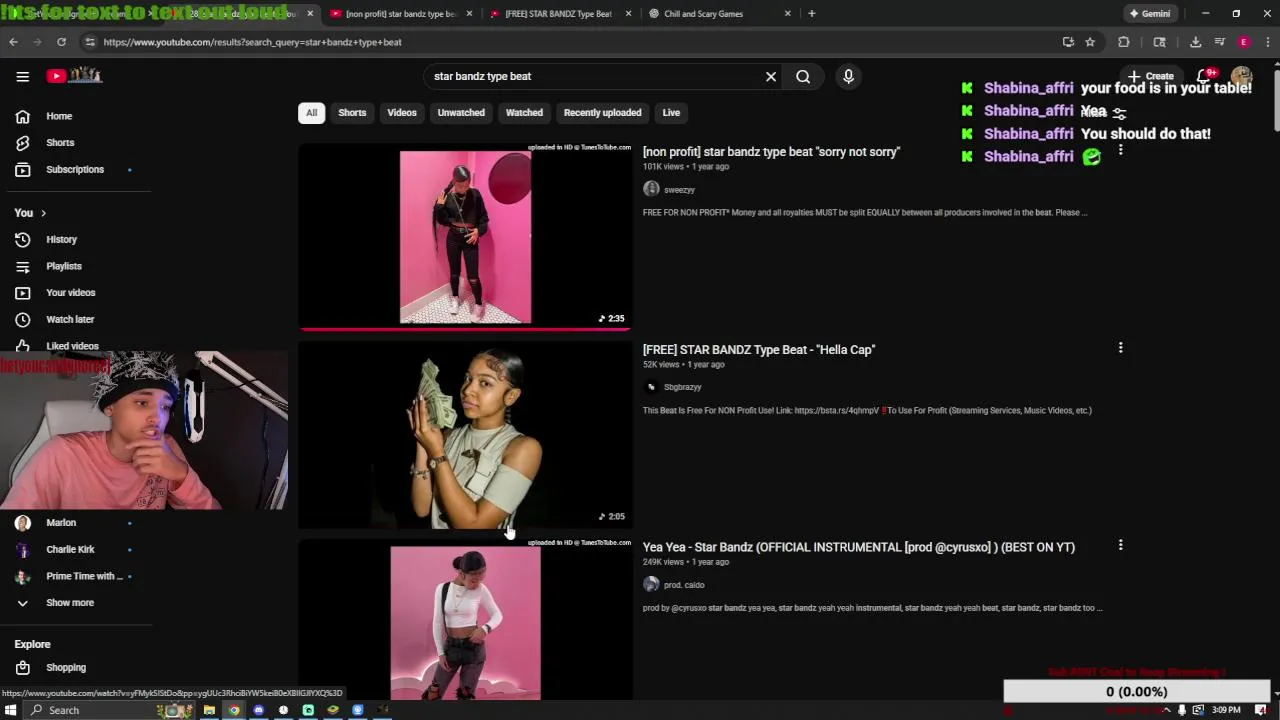The image size is (1280, 720).
Task: Open Subscriptions in the sidebar
Action: [75, 169]
